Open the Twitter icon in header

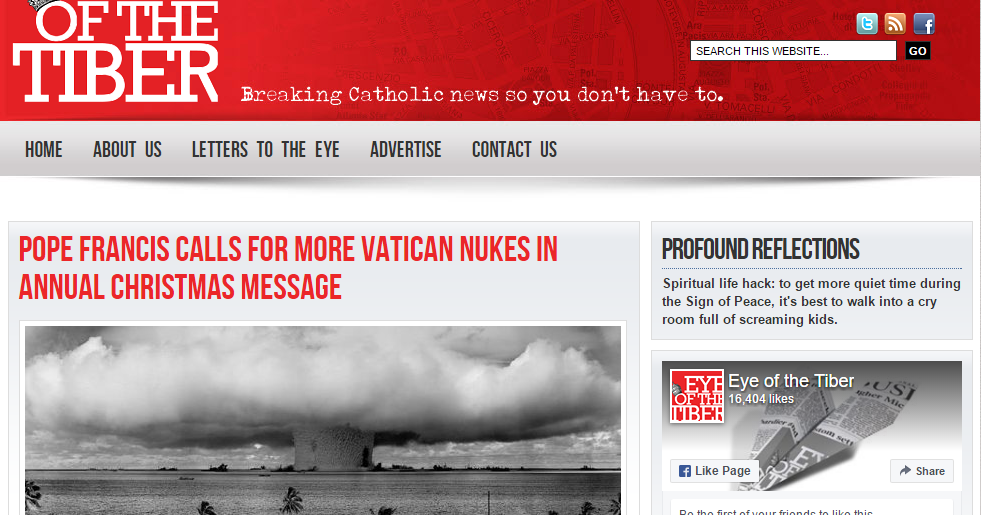(867, 24)
